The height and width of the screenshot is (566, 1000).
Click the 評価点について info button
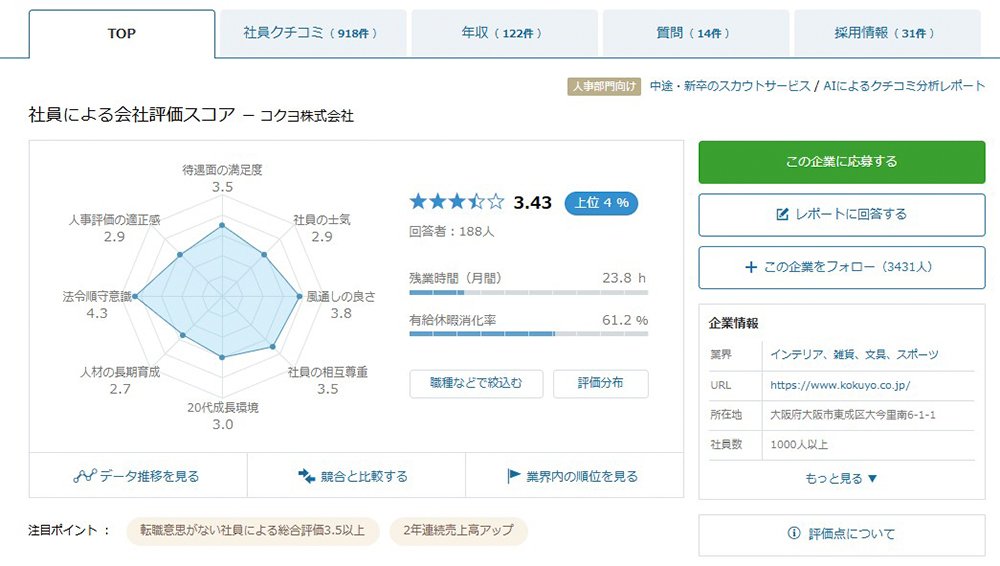pos(842,535)
